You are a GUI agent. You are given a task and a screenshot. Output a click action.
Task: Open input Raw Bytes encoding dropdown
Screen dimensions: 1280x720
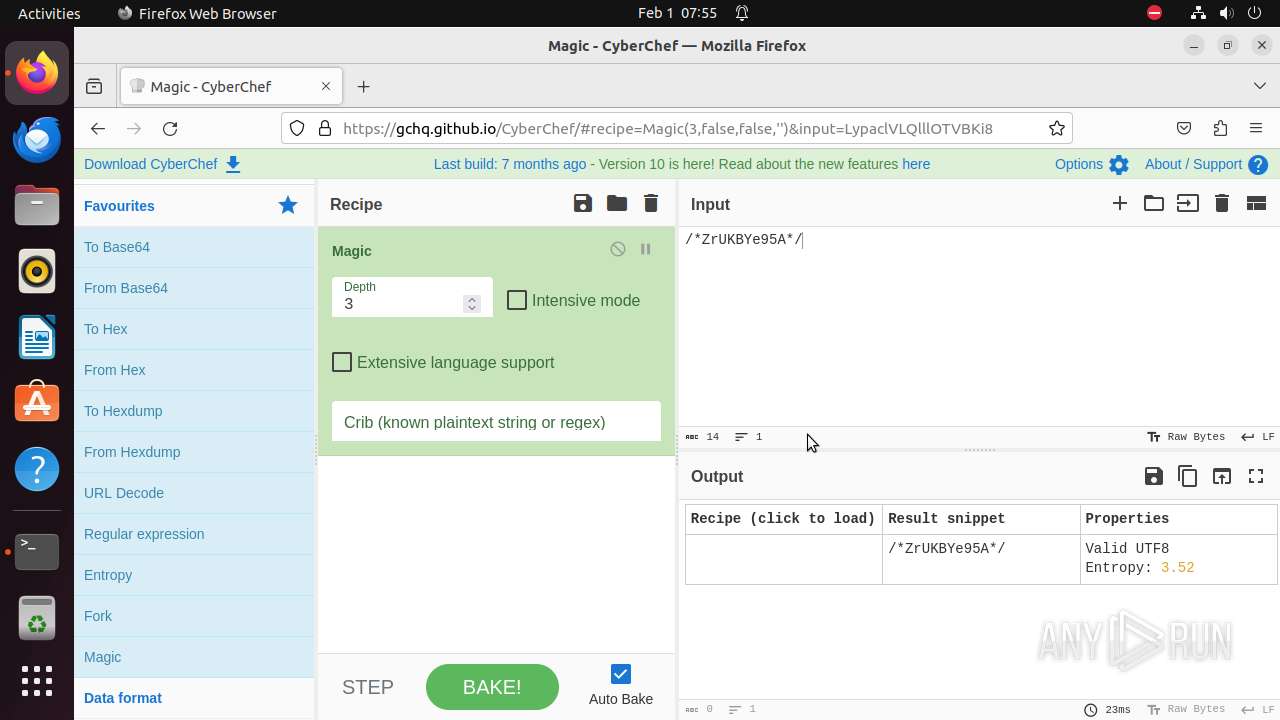(x=1186, y=437)
